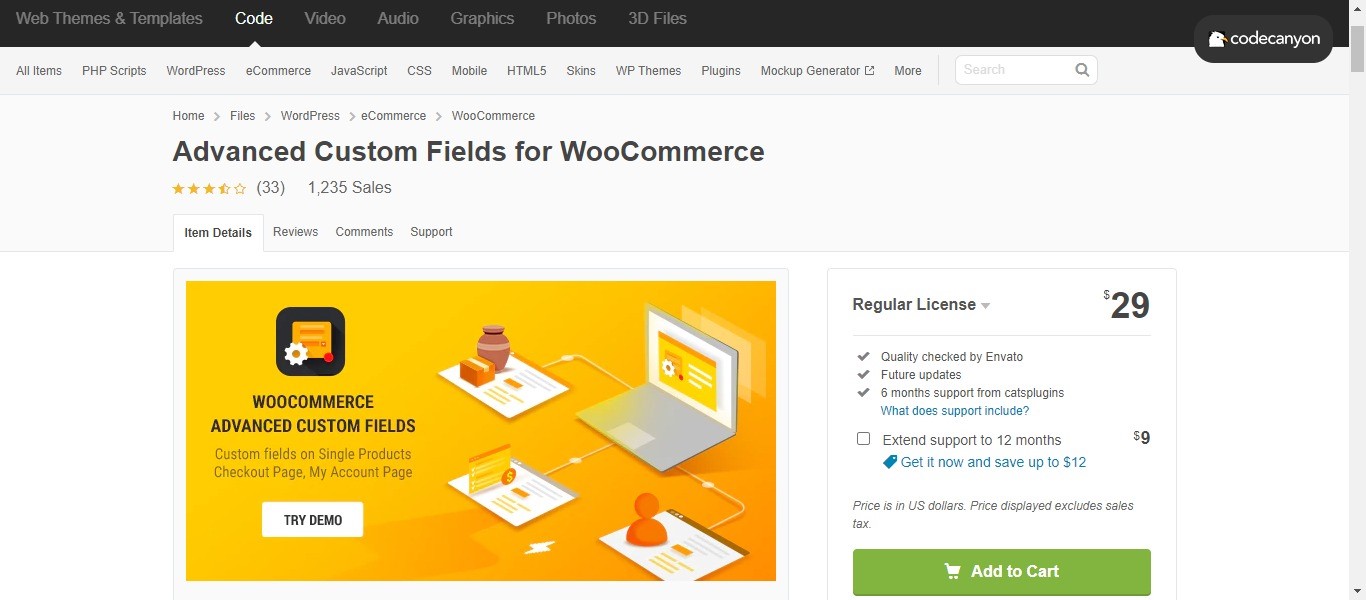Open CSS category
Image resolution: width=1366 pixels, height=600 pixels.
coord(419,71)
